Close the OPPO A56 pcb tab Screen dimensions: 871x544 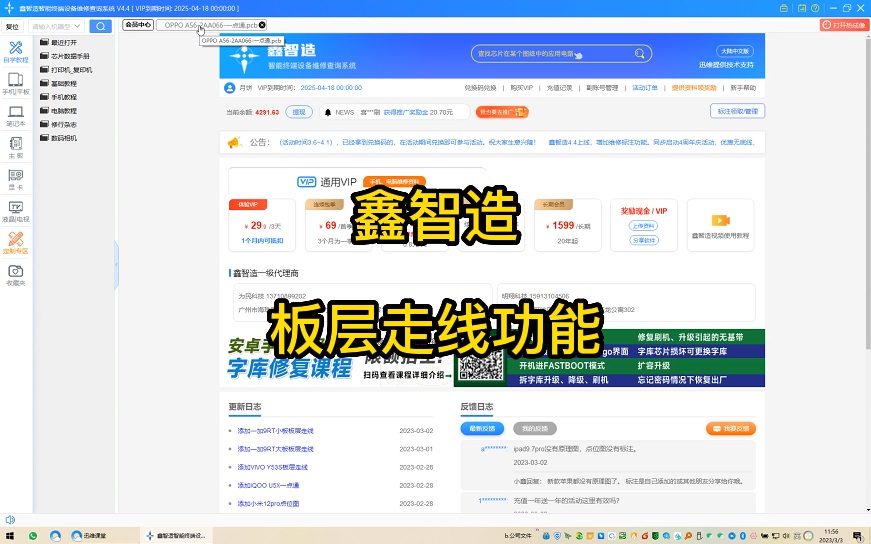point(262,24)
